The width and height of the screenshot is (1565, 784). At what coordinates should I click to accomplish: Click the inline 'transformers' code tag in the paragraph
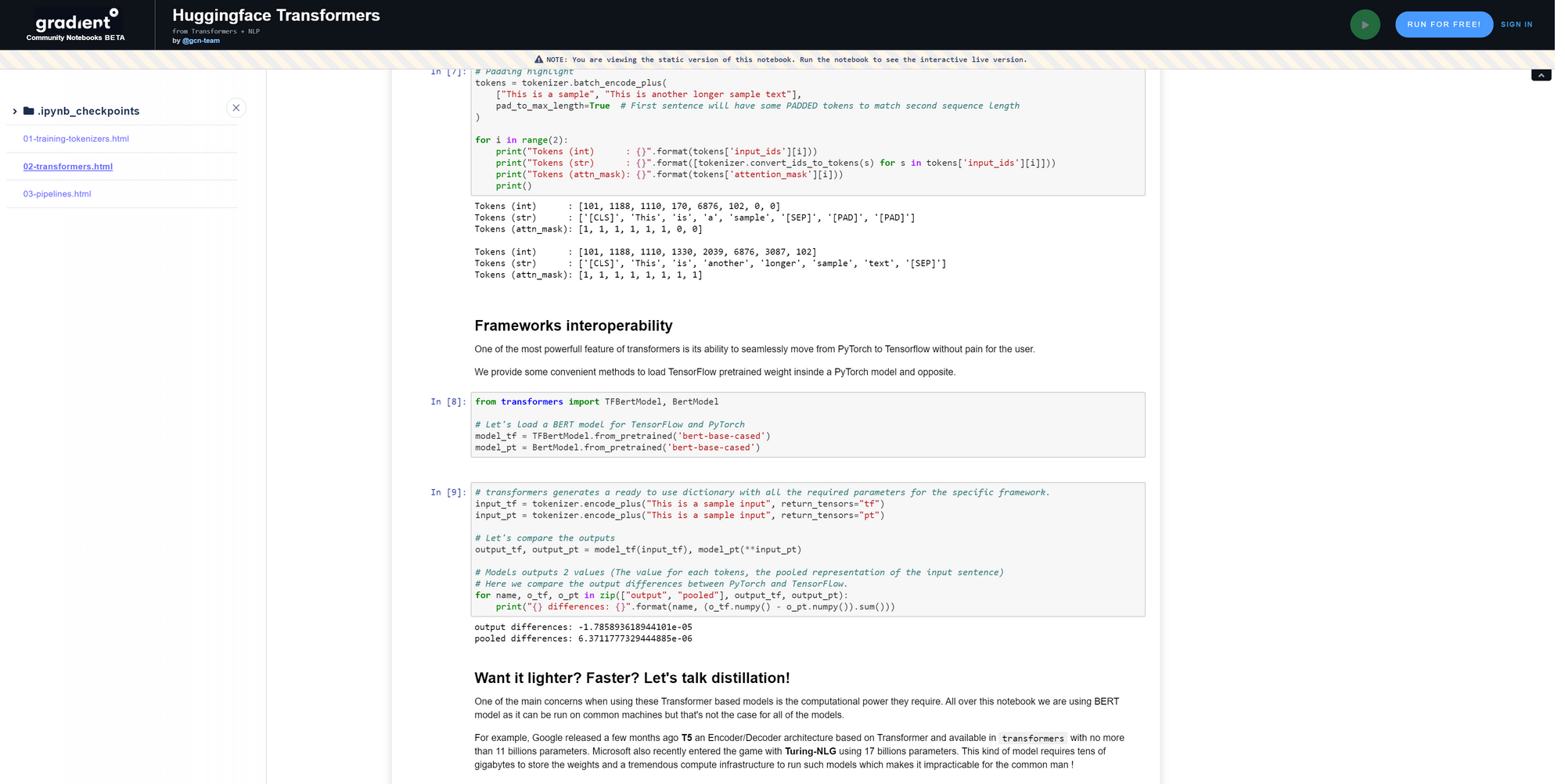point(1033,739)
